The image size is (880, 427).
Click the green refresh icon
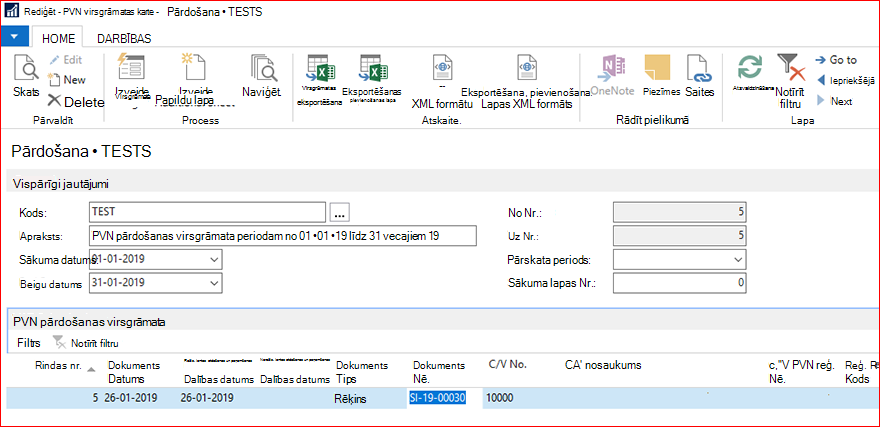coord(750,67)
